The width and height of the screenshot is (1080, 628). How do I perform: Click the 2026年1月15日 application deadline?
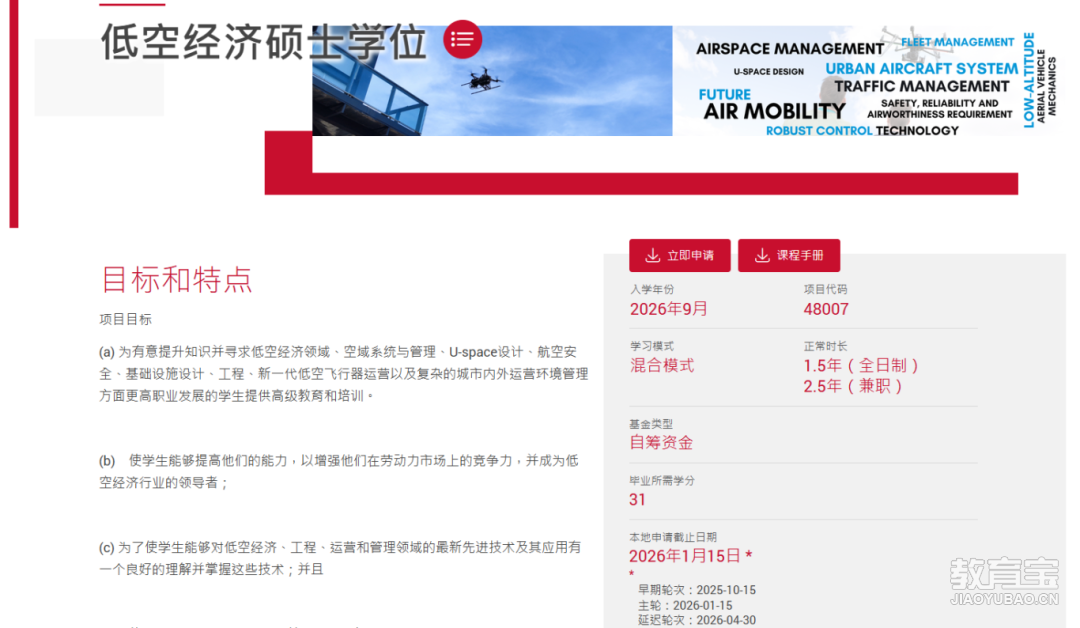[685, 556]
